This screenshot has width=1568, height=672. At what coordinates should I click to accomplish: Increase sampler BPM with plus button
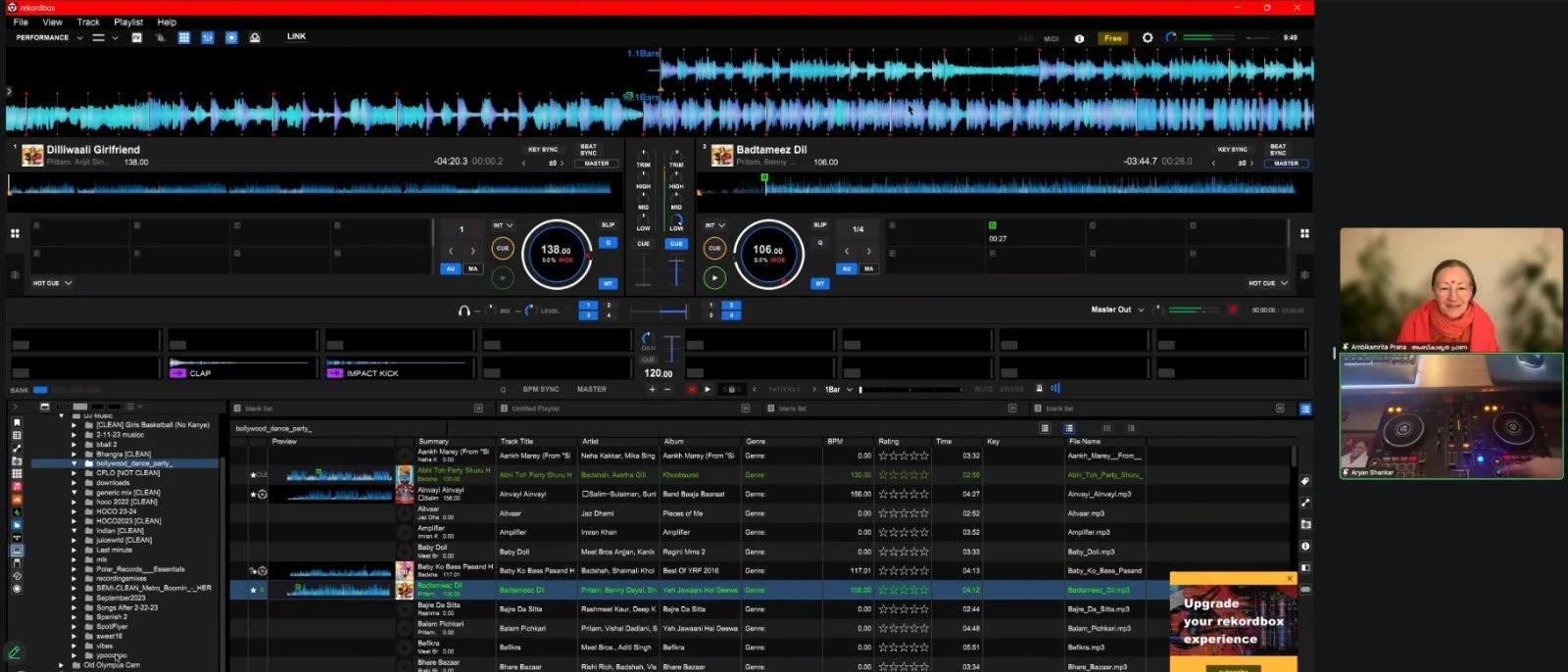point(652,390)
